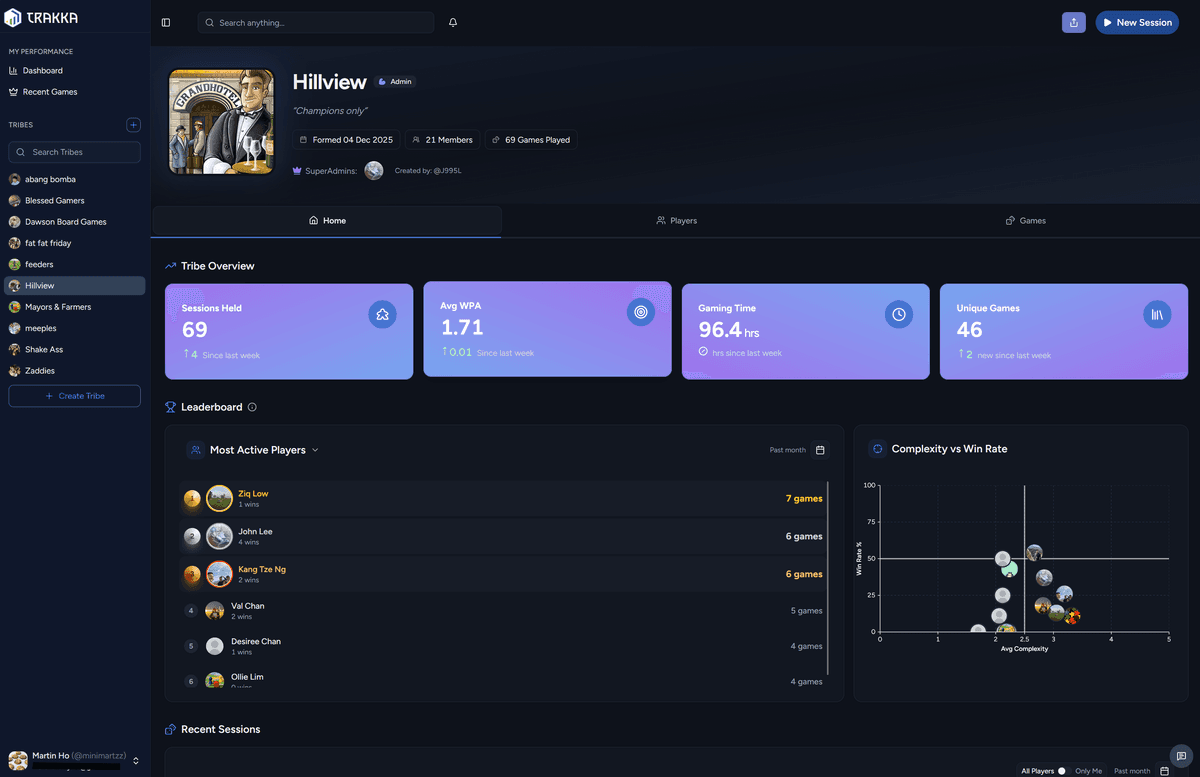Select the abang bomba tribe
Viewport: 1200px width, 777px height.
coord(75,179)
